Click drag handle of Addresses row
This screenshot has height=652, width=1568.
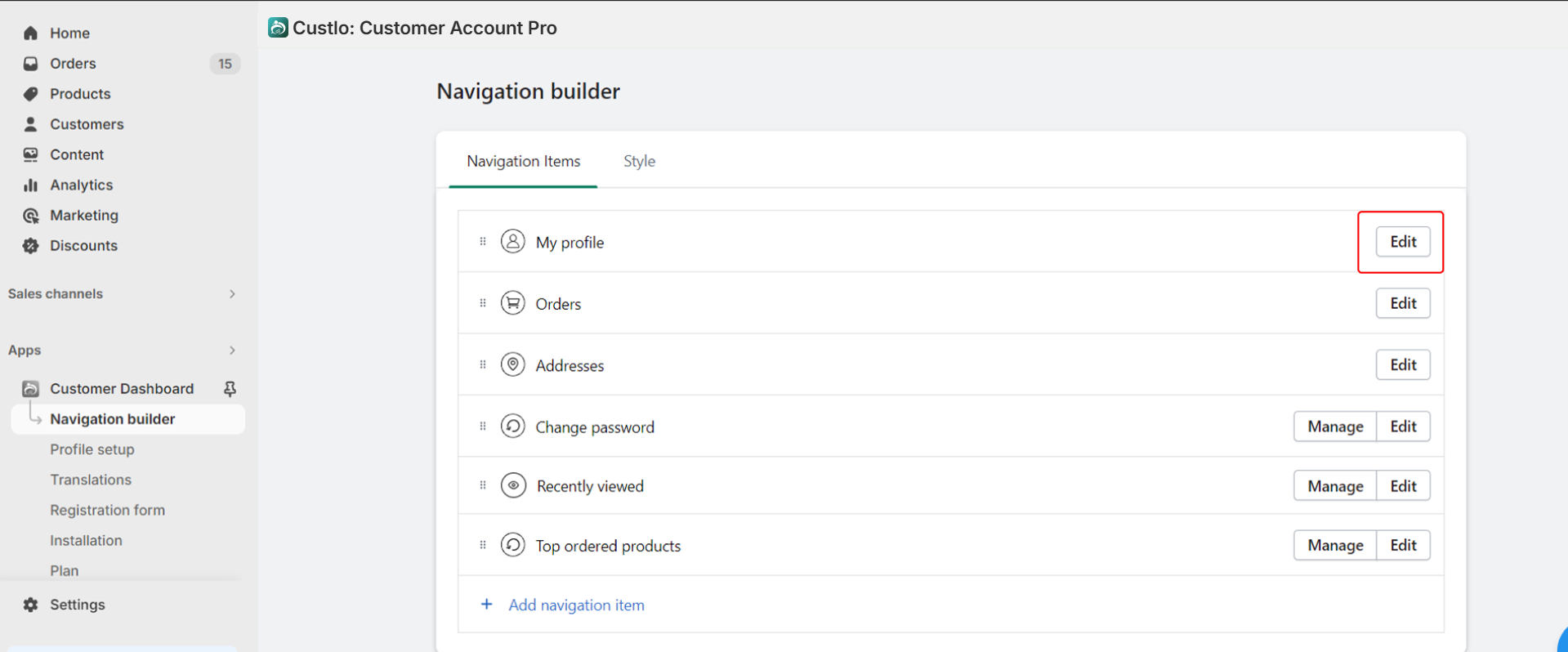pos(483,364)
